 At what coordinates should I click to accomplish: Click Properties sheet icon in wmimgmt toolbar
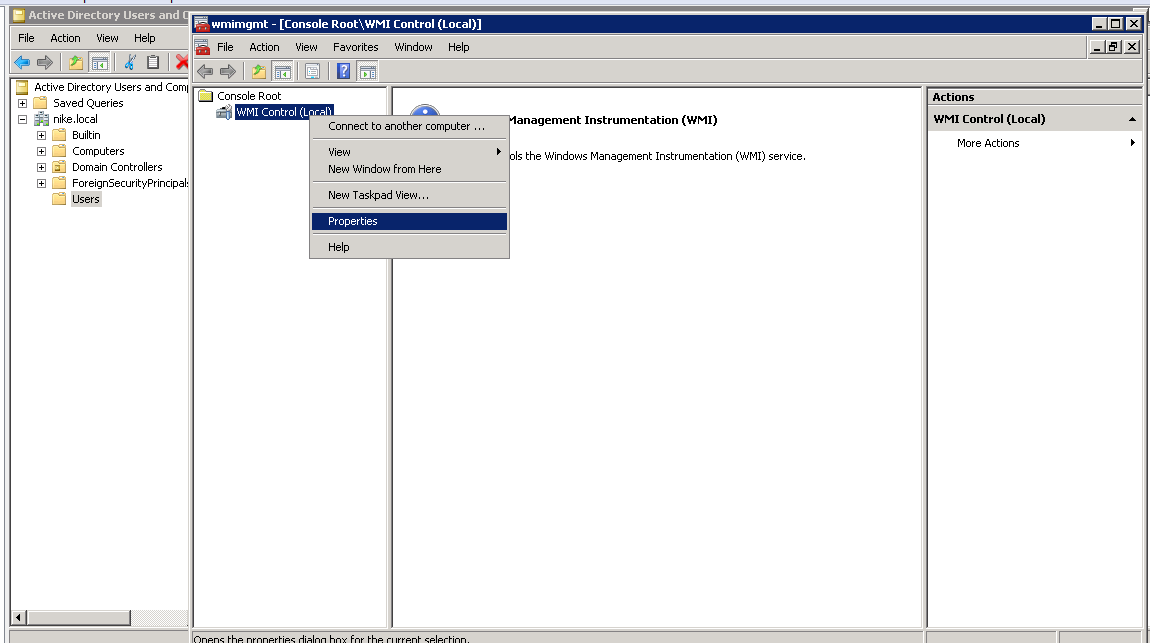312,72
